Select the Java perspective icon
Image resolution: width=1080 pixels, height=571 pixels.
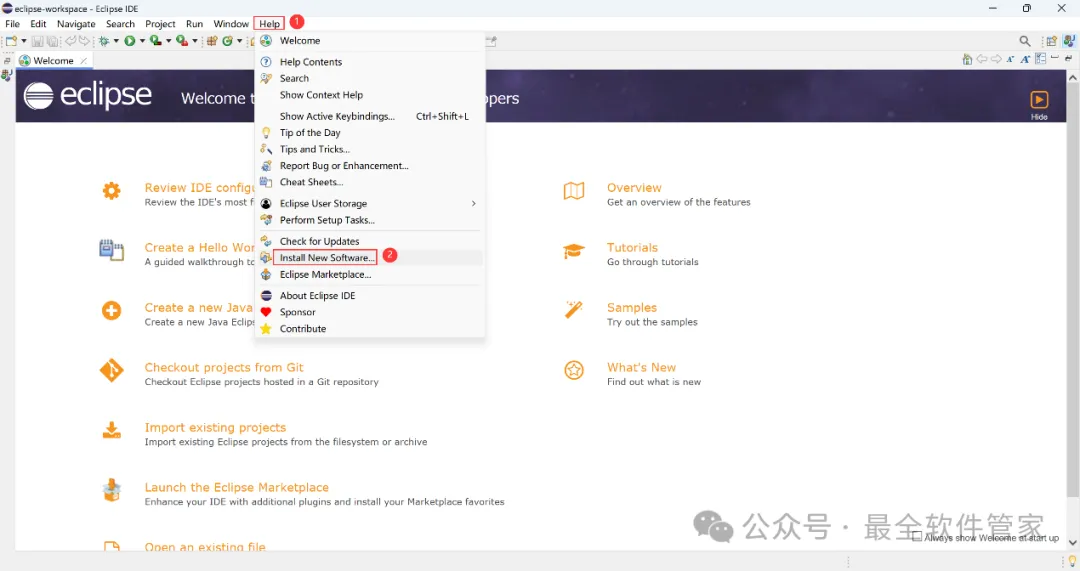pos(1069,41)
